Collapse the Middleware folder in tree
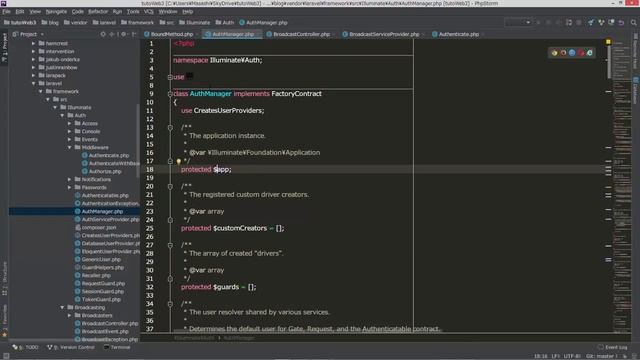This screenshot has width=640, height=360. pyautogui.click(x=69, y=147)
